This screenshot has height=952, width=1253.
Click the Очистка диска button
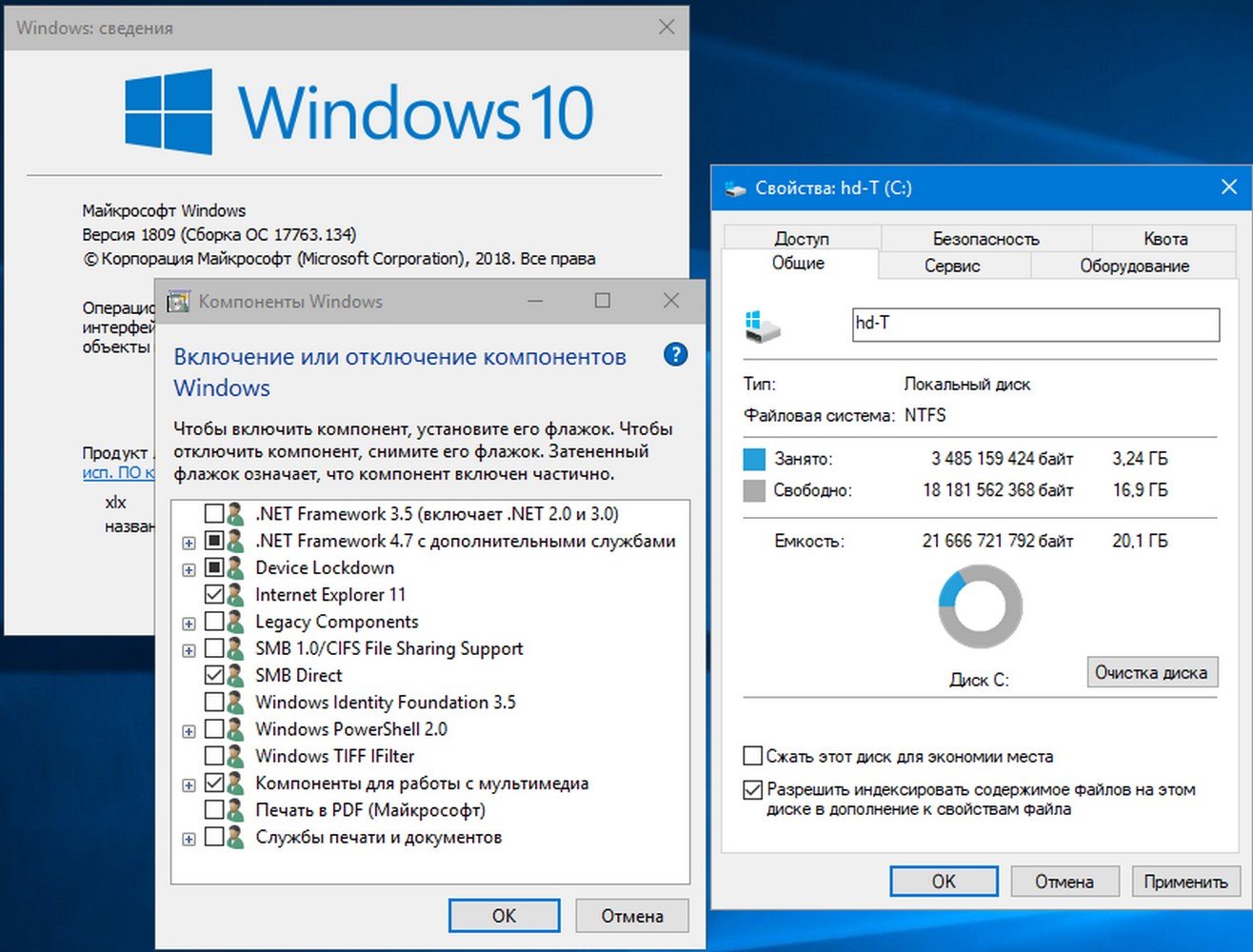[x=1151, y=672]
